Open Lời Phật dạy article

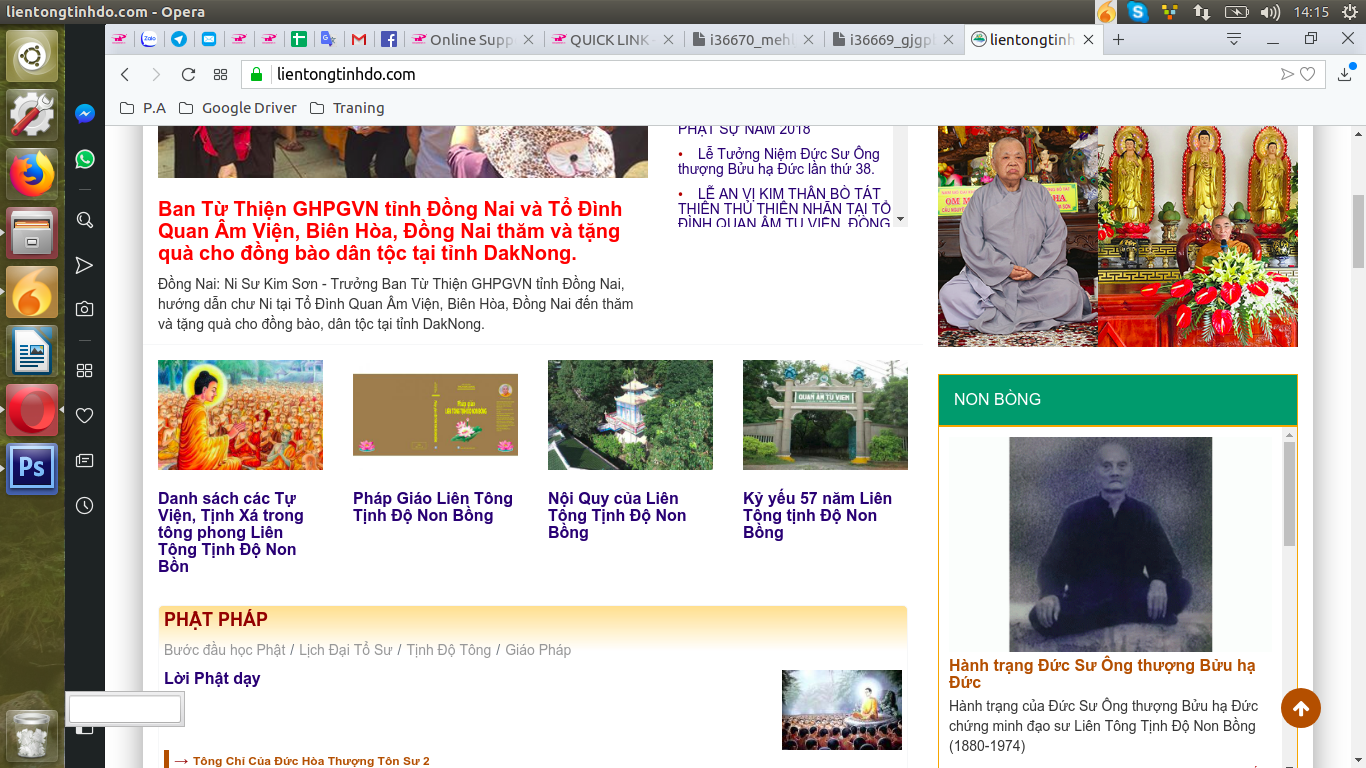click(212, 679)
